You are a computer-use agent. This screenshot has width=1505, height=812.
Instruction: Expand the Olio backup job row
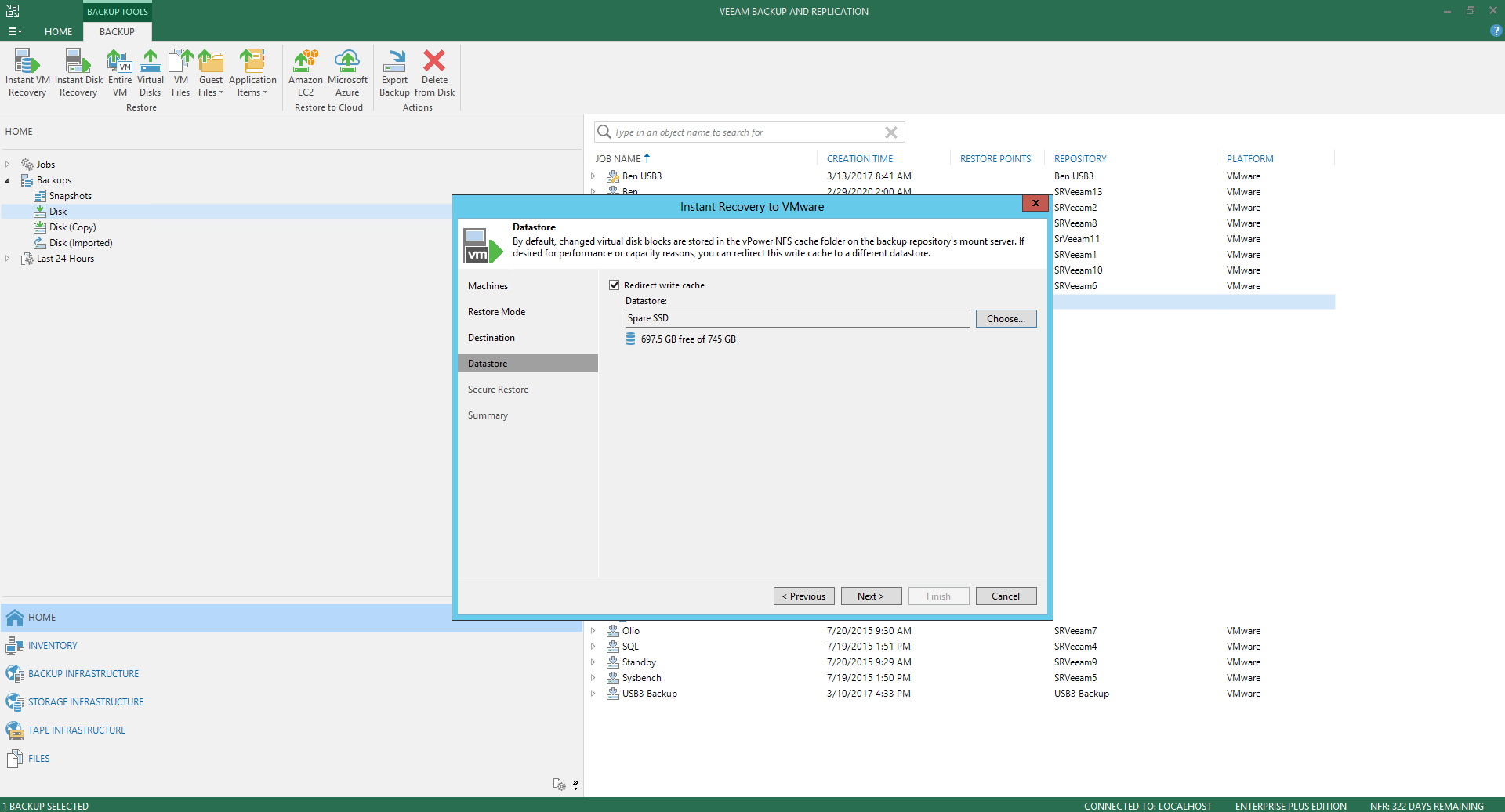tap(593, 631)
